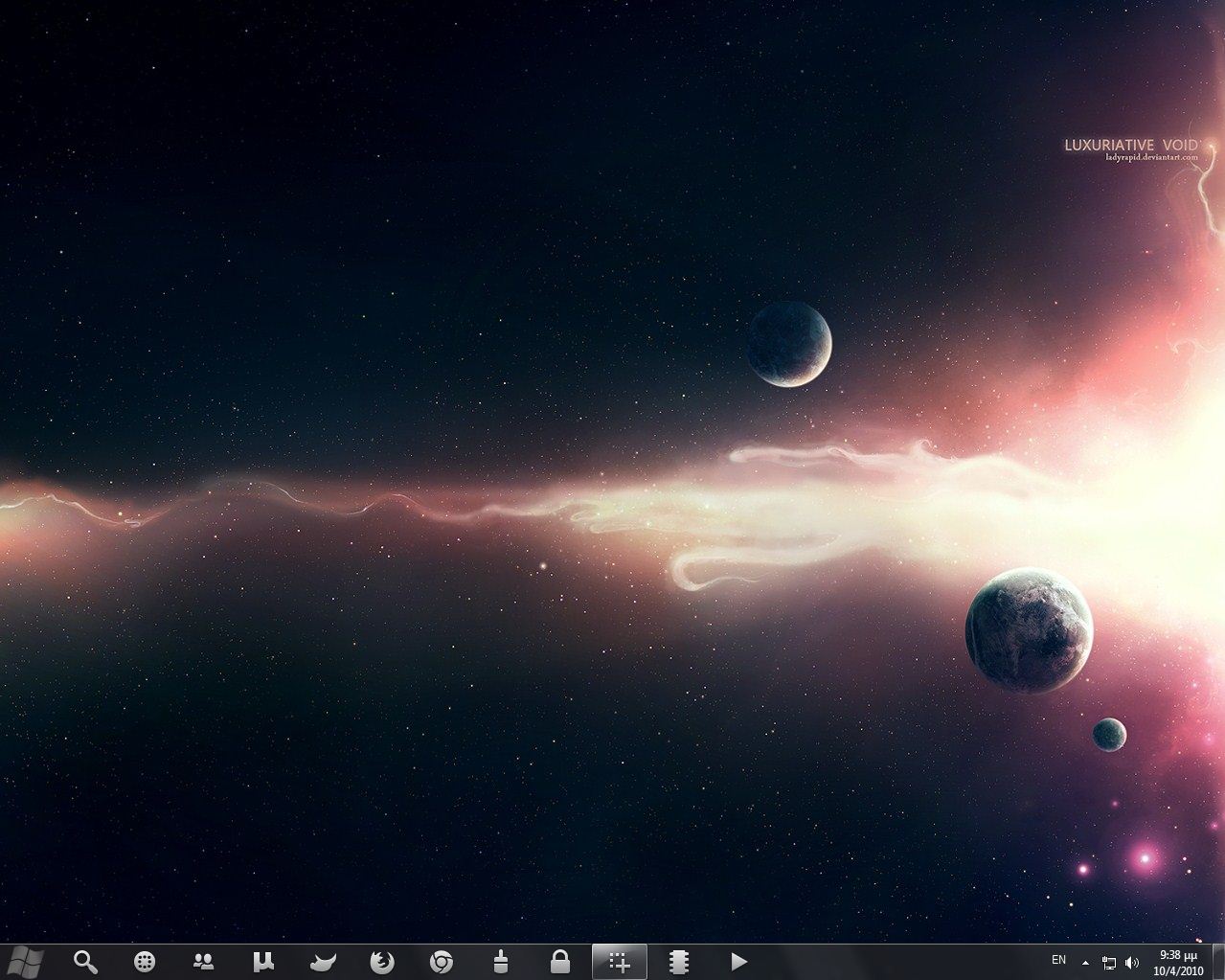Launch uTorrent from the taskbar
1225x980 pixels.
point(262,961)
